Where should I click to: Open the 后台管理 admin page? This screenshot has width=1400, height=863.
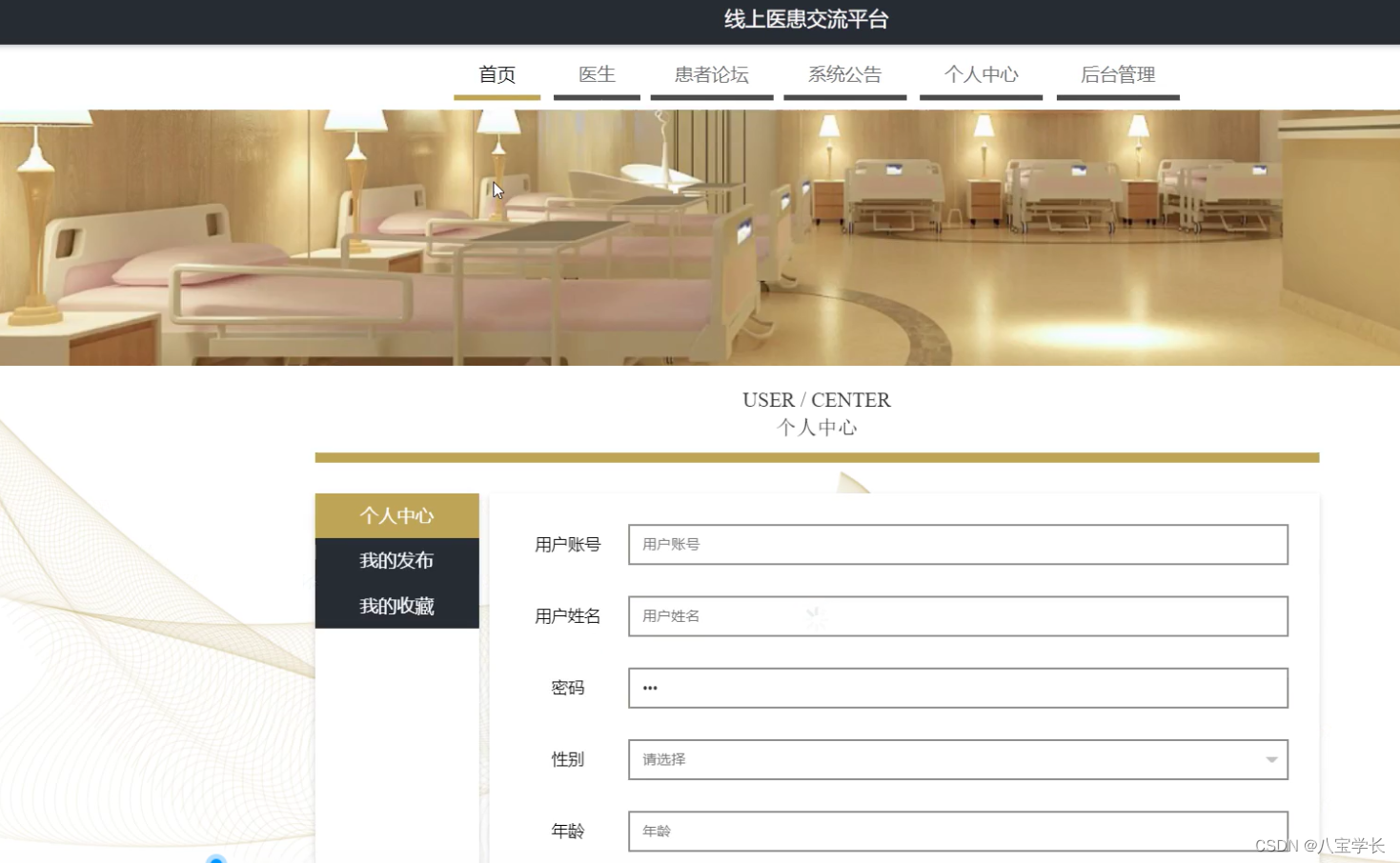click(x=1117, y=74)
